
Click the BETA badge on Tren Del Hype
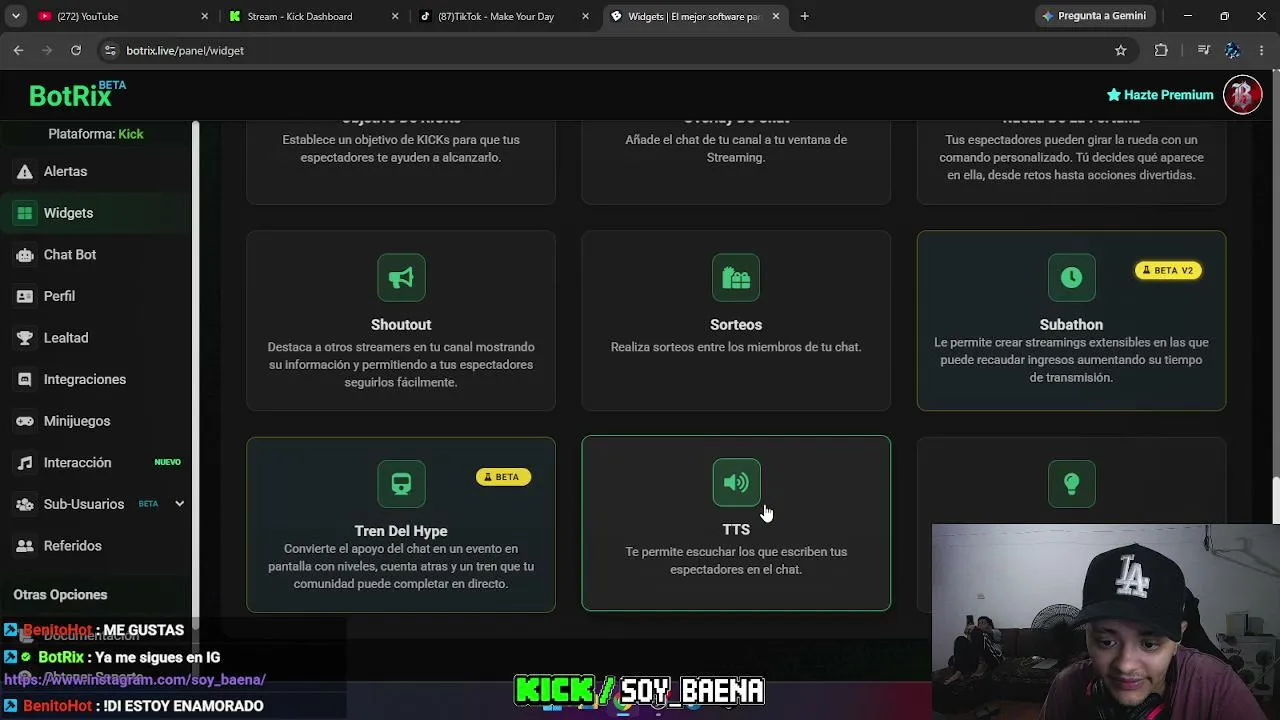502,477
